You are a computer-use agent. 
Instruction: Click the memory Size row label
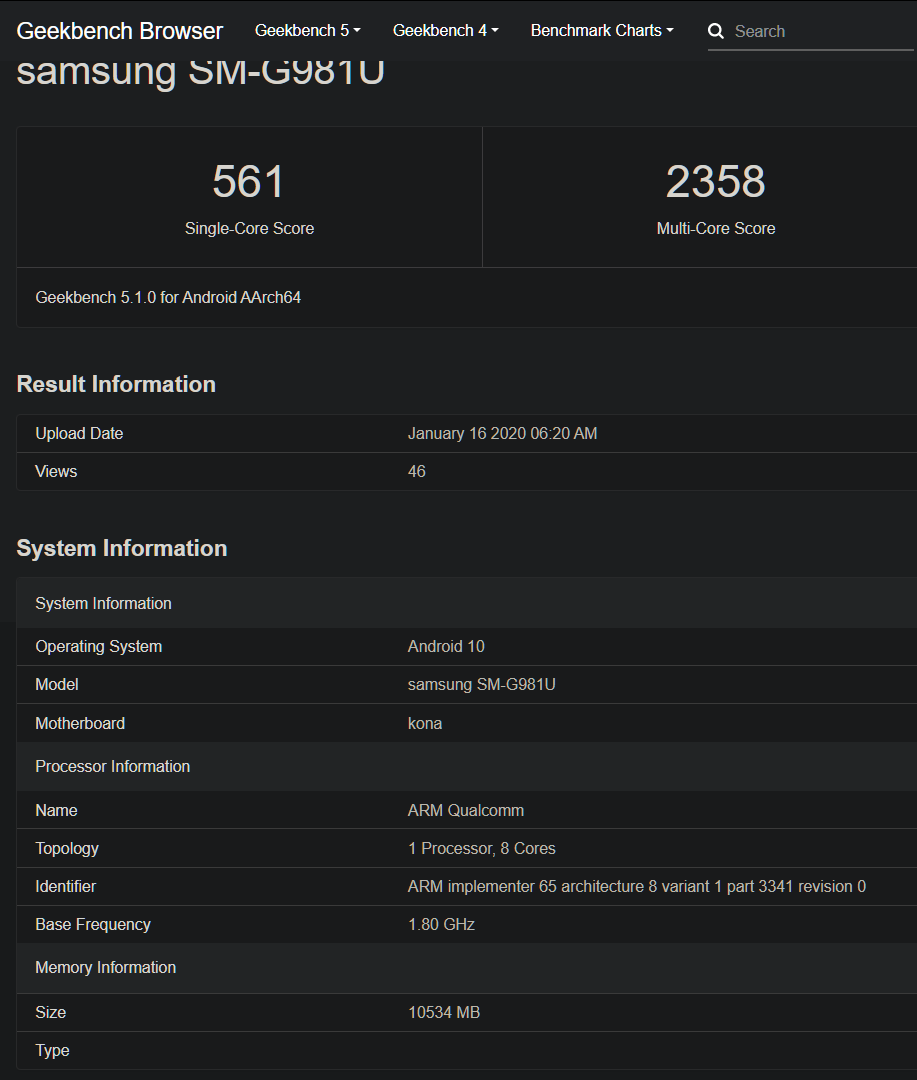click(50, 1012)
